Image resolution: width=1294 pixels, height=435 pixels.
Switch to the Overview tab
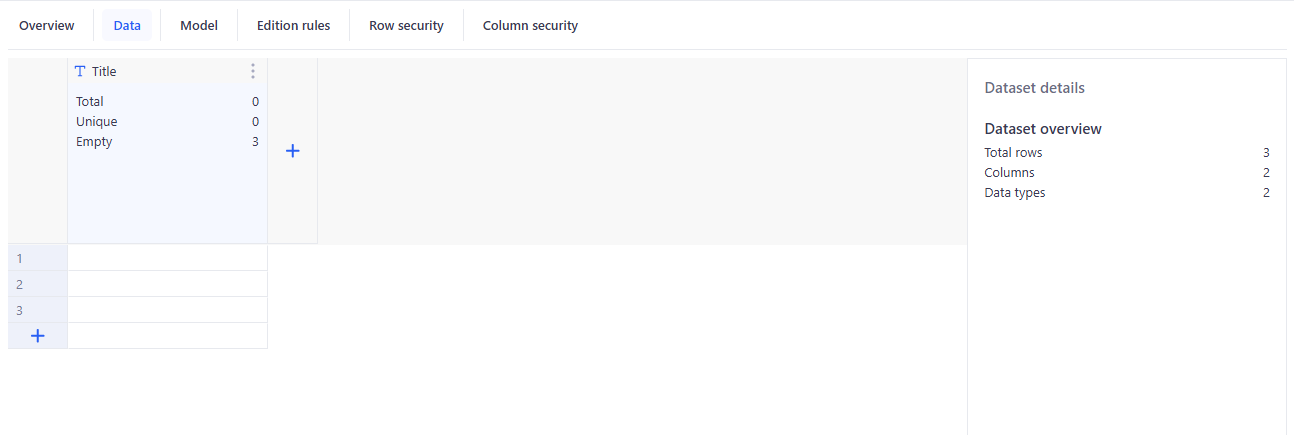coord(47,26)
